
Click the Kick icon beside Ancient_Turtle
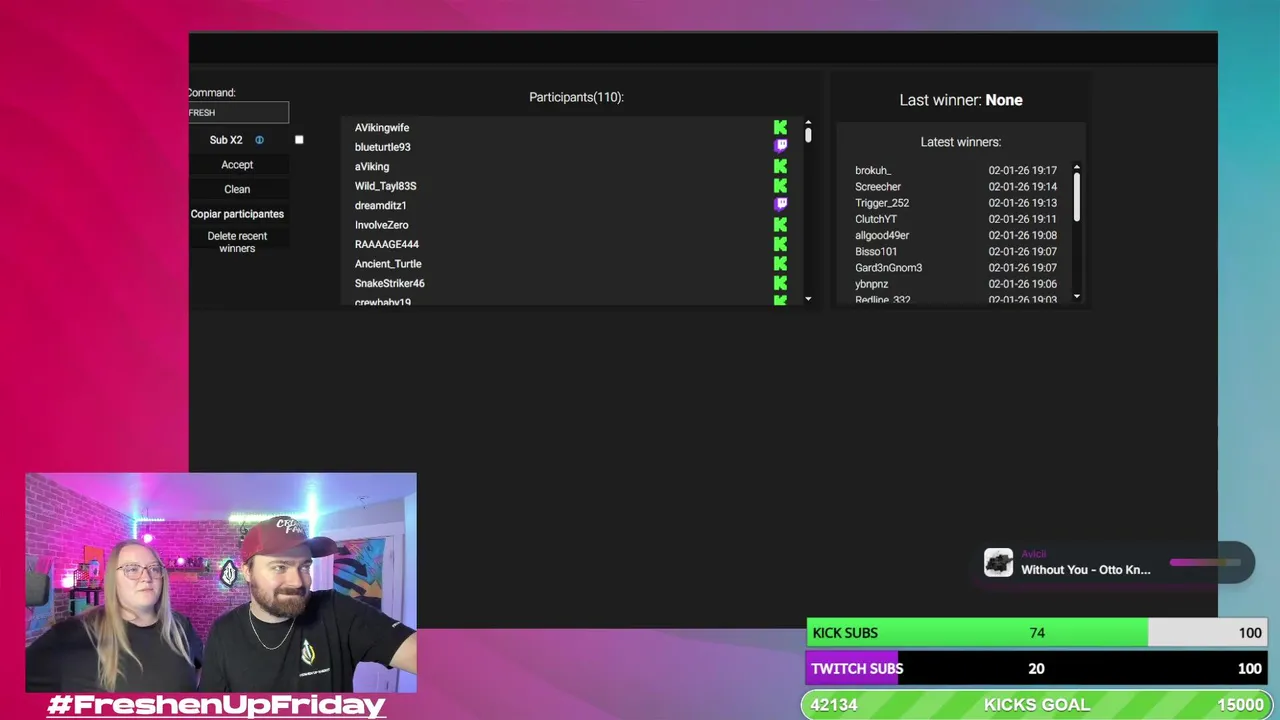(x=780, y=263)
